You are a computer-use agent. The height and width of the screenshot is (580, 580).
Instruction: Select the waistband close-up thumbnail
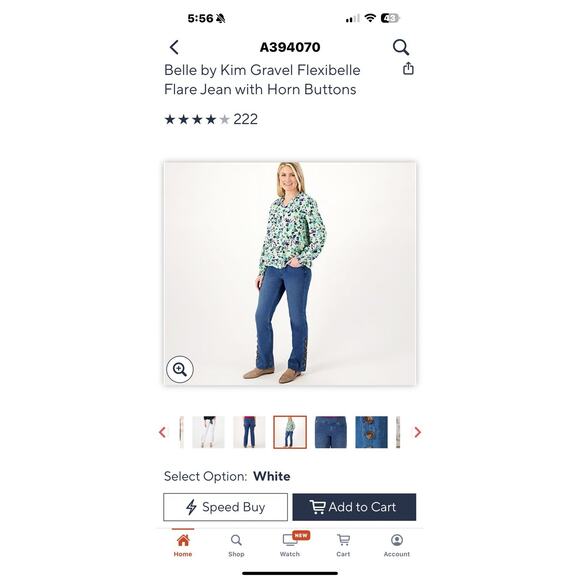[331, 432]
